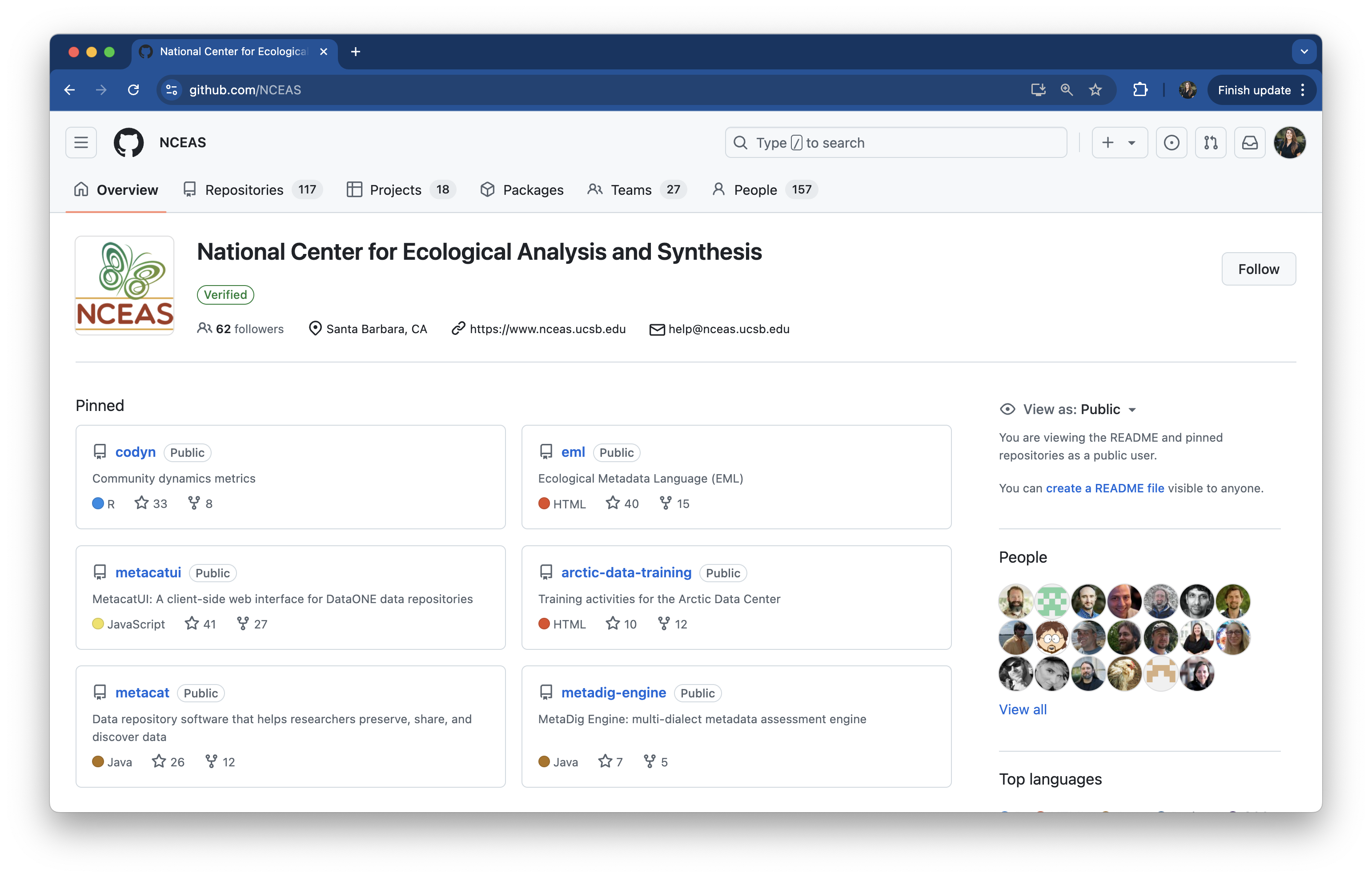Switch to the Repositories tab
This screenshot has width=1372, height=878.
click(244, 190)
